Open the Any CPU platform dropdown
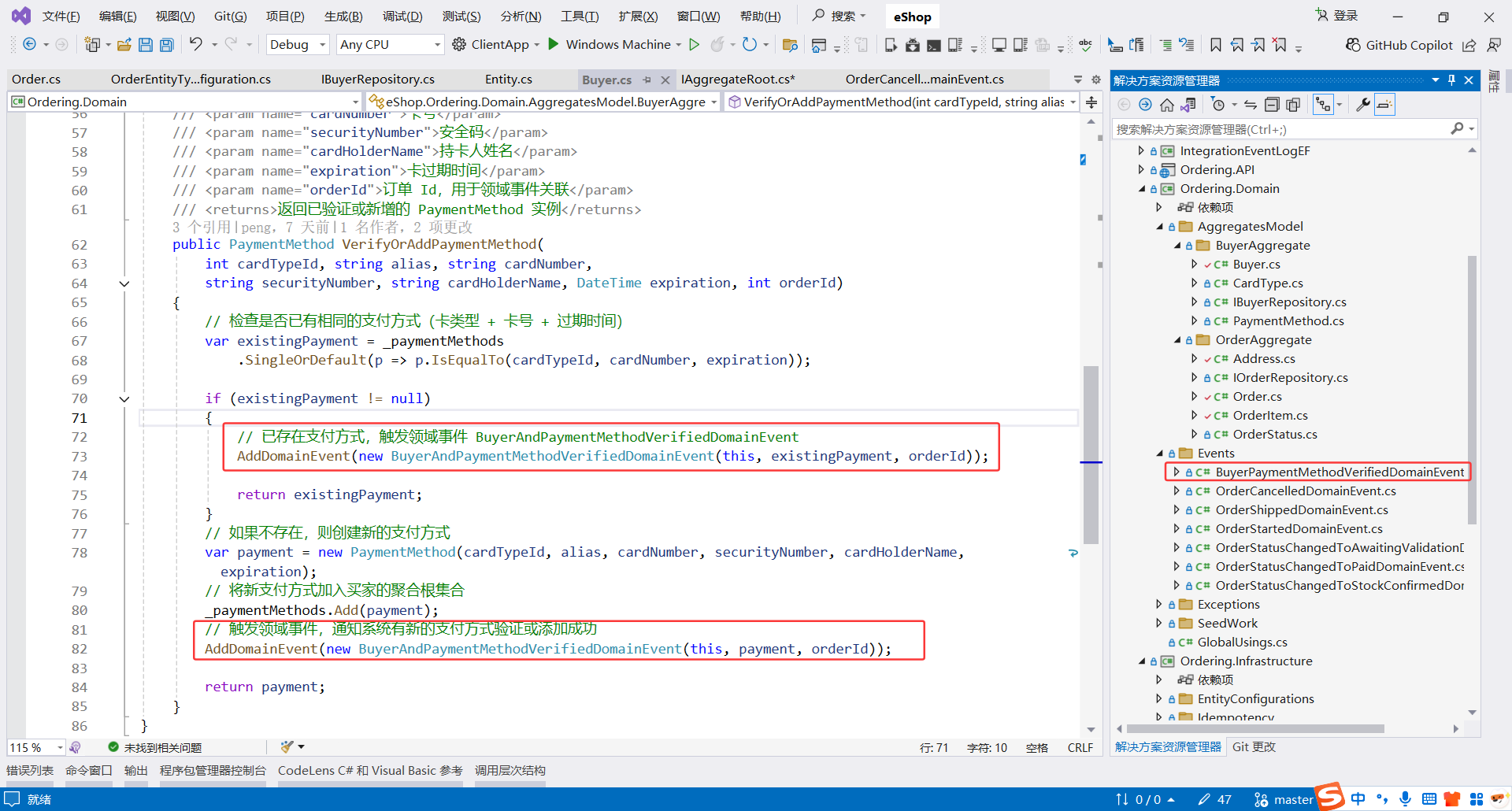 click(390, 45)
